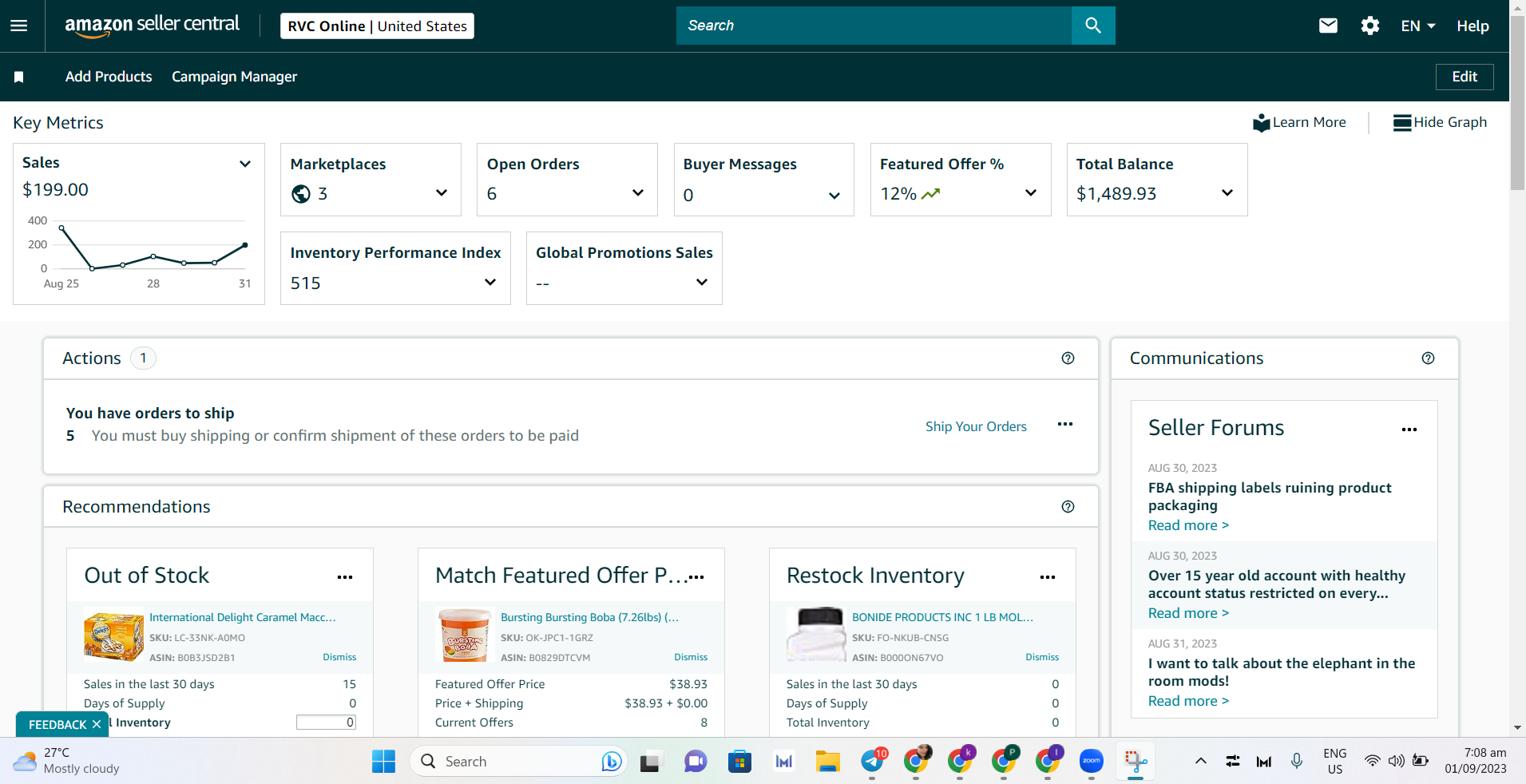The image size is (1526, 784).
Task: Click Ship Your Orders link
Action: tap(976, 426)
